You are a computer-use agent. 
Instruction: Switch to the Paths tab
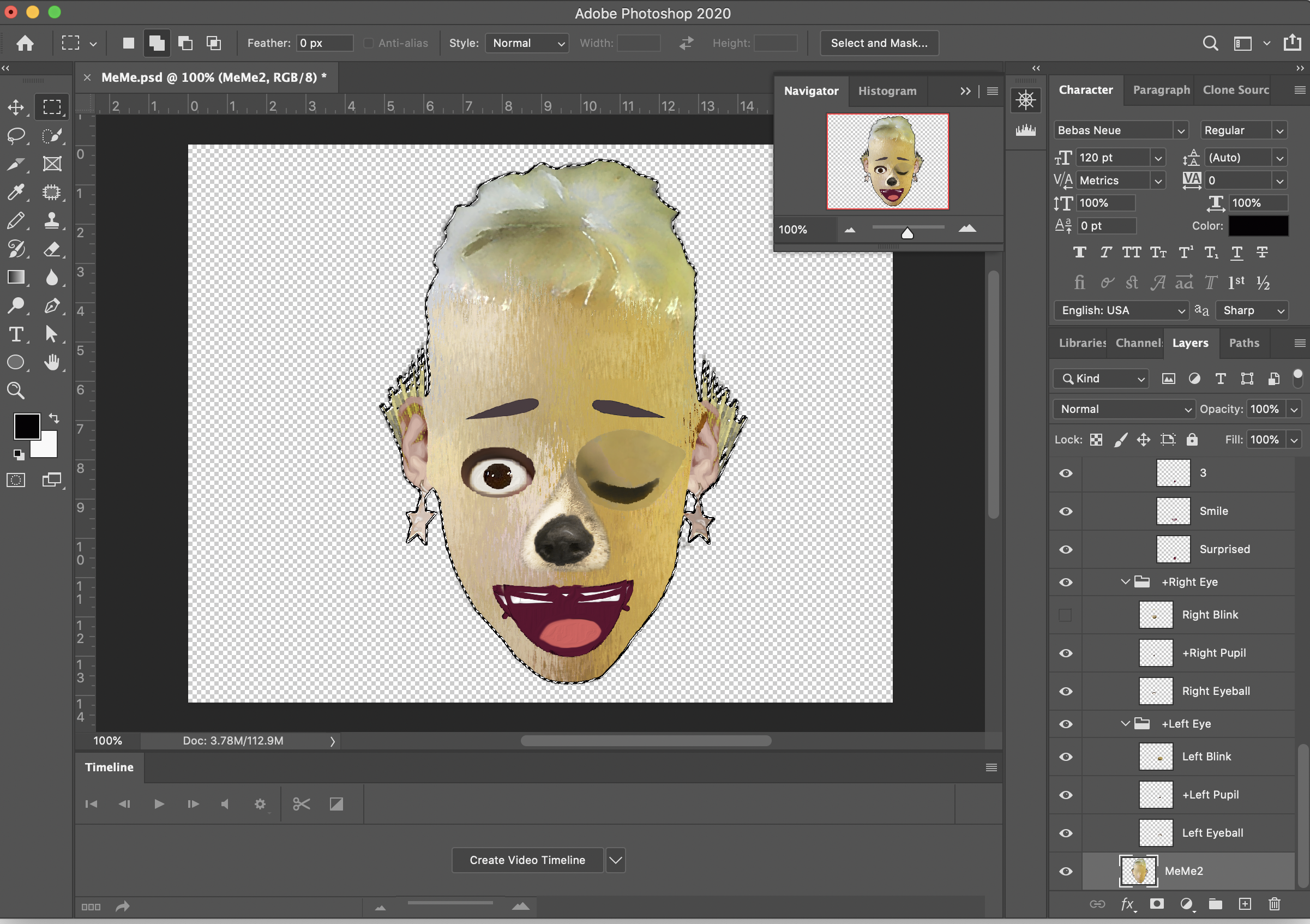click(1244, 343)
